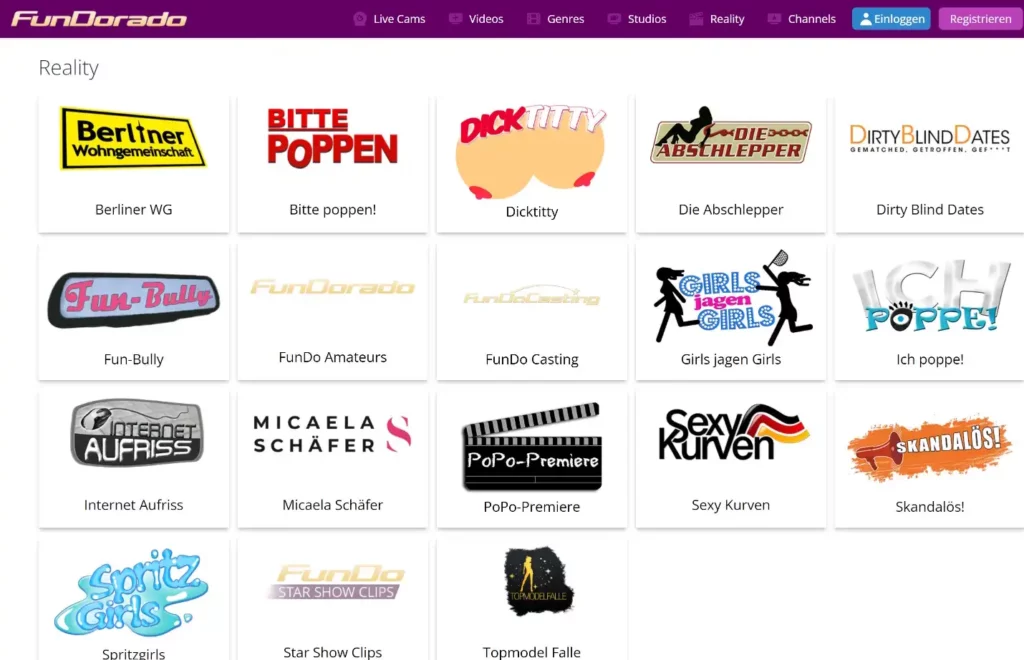This screenshot has height=660, width=1024.
Task: Click the FunDorado logo in header
Action: pos(99,19)
